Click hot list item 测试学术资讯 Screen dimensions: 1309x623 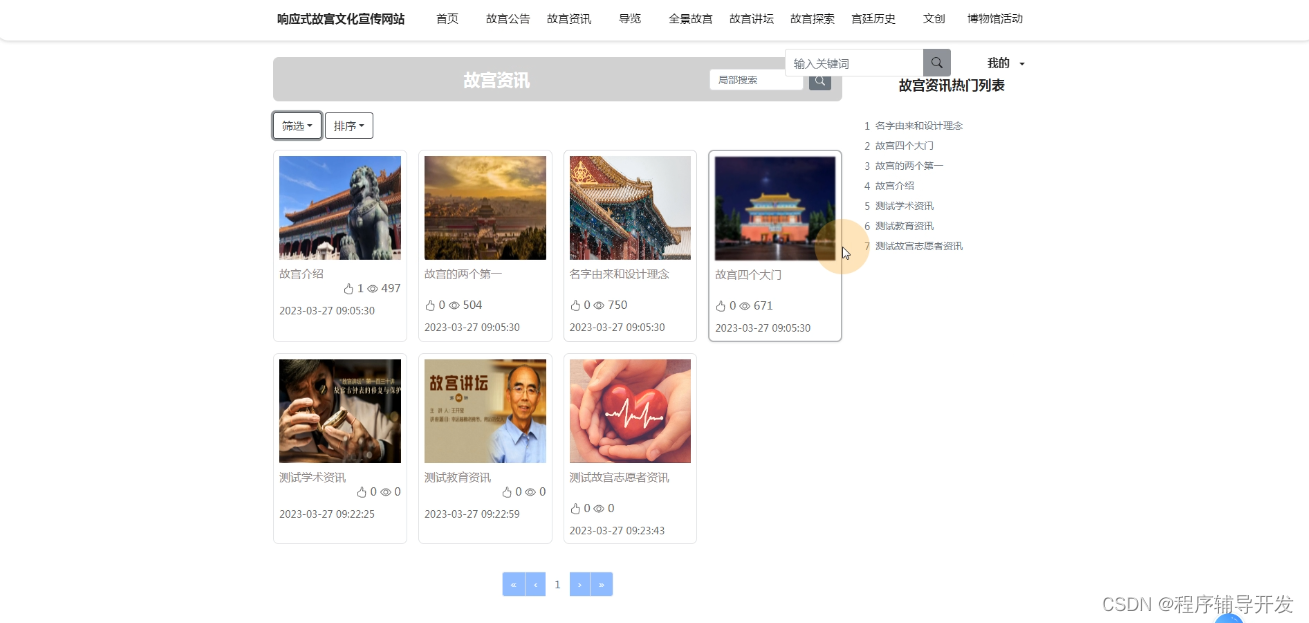coord(904,206)
